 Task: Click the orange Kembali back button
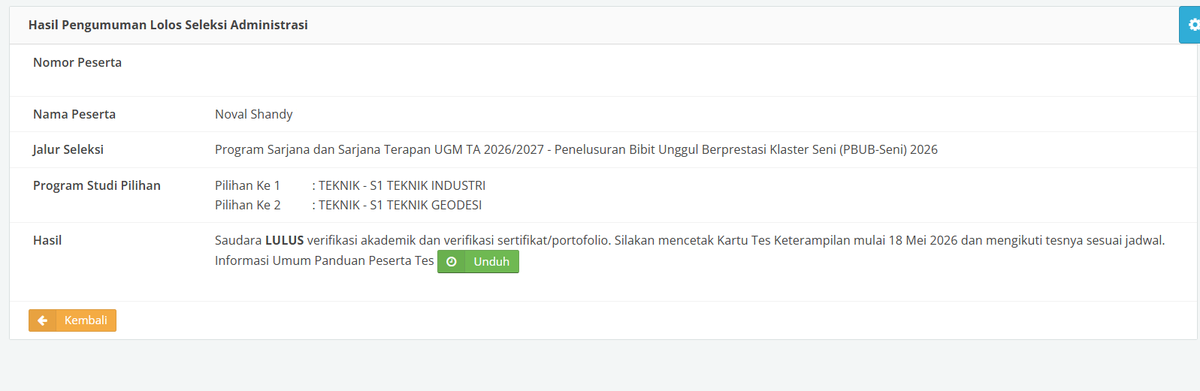point(72,320)
